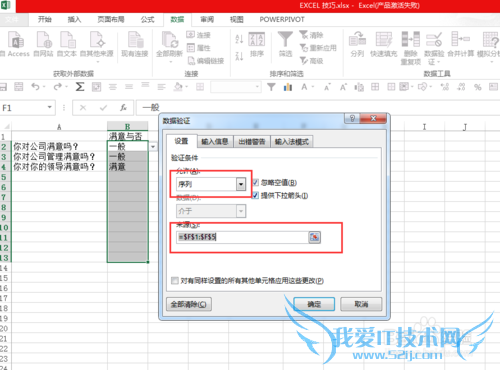Open the Review (审阅) ribbon tab

coord(207,20)
